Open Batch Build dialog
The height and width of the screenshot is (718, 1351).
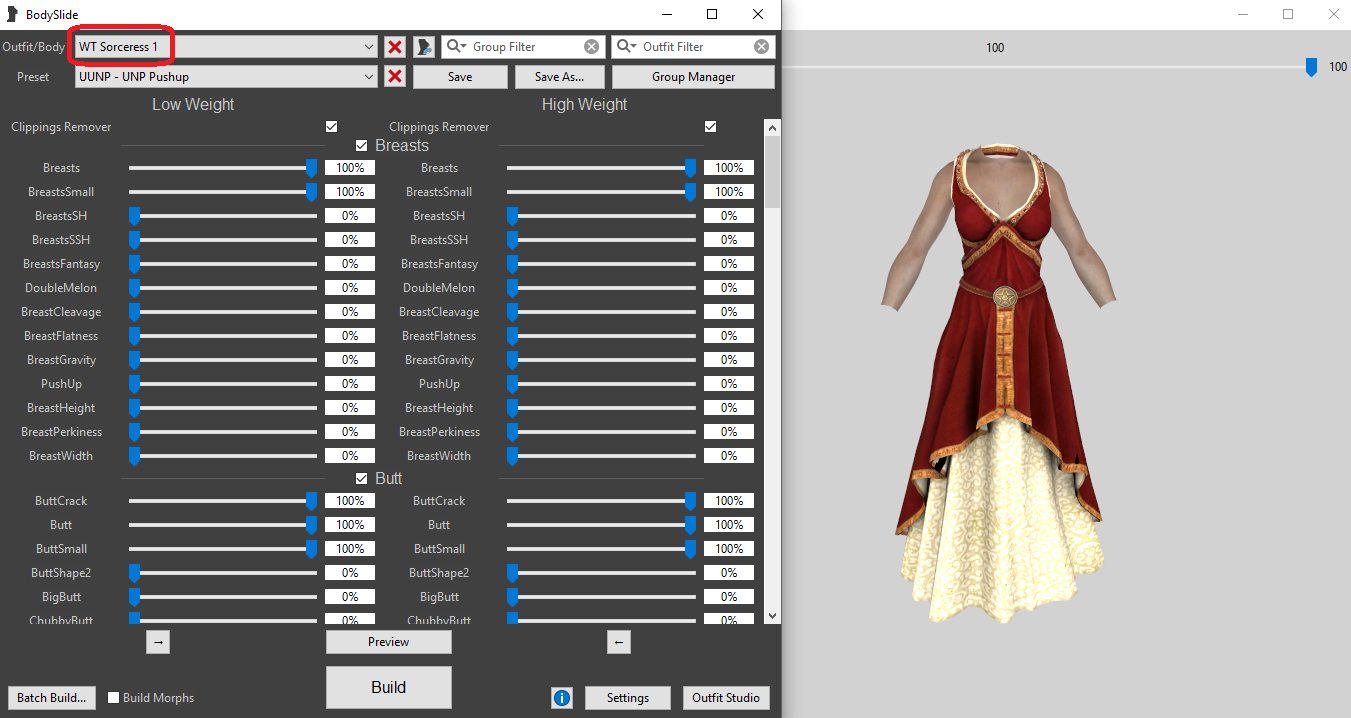(52, 698)
